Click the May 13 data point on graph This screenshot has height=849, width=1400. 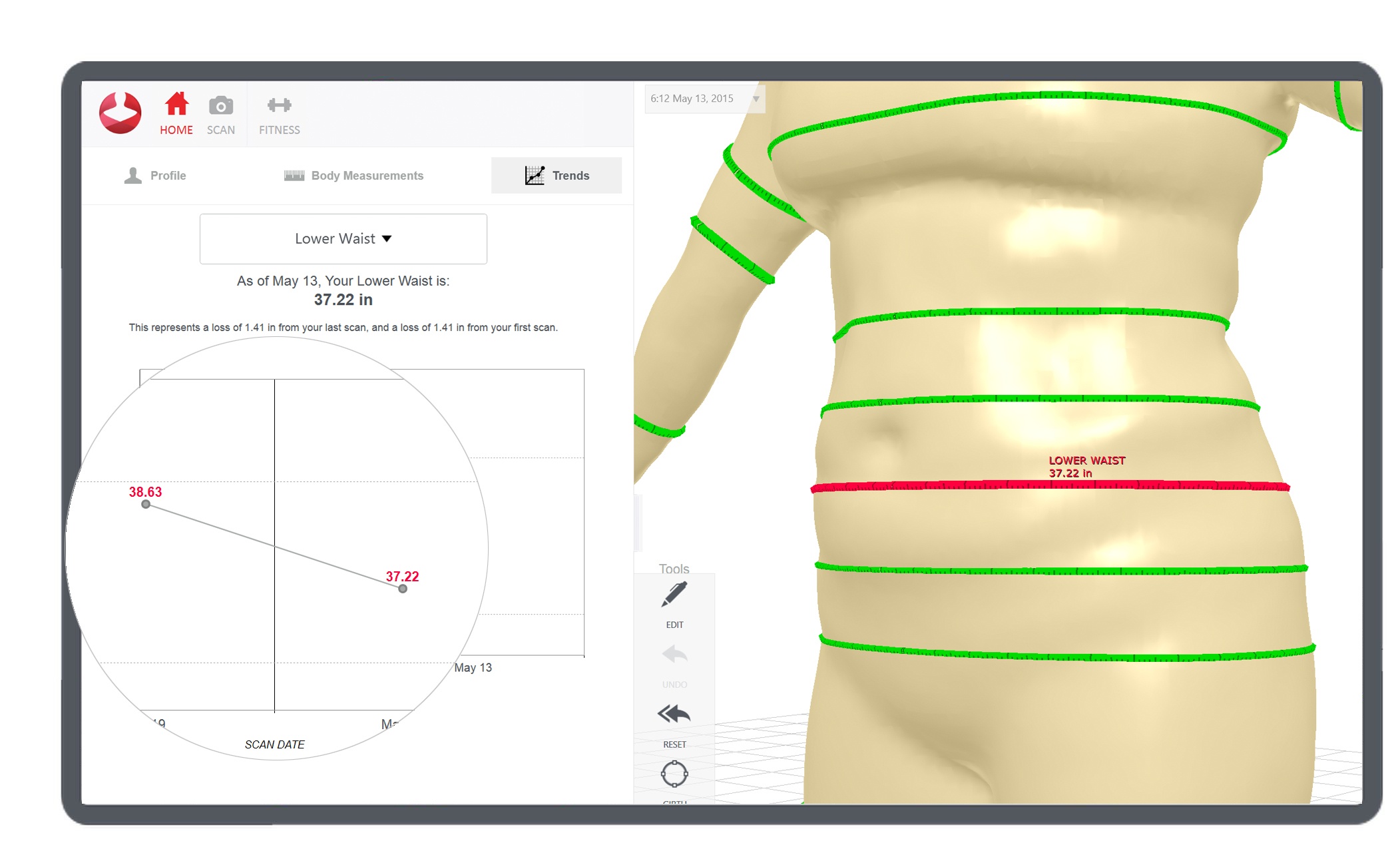click(401, 588)
